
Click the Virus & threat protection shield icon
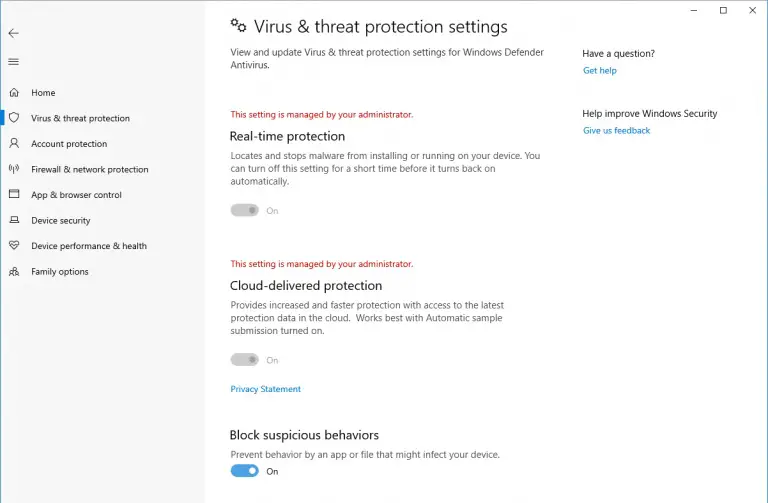(14, 118)
